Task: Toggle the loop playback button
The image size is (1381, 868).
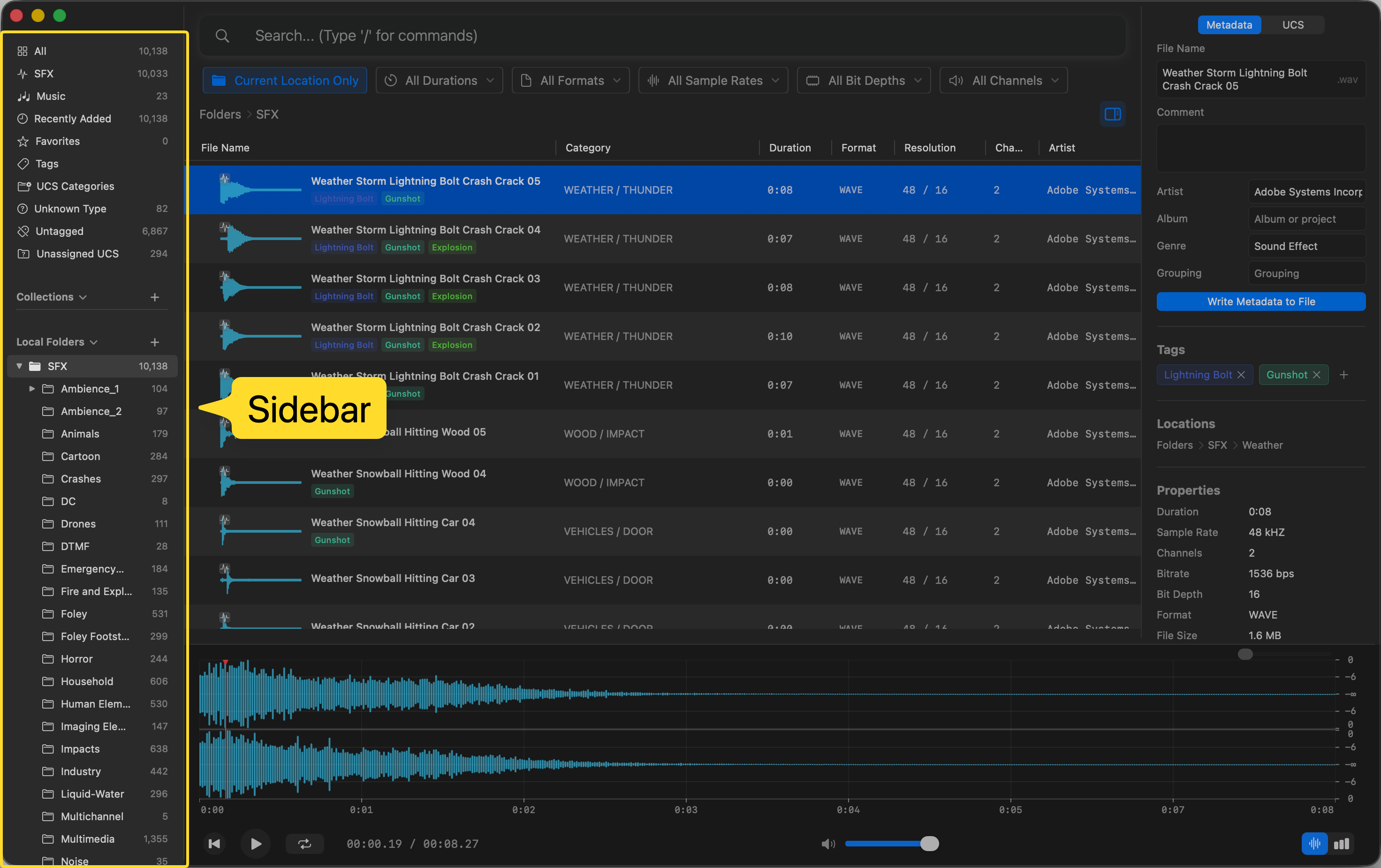Action: tap(304, 843)
